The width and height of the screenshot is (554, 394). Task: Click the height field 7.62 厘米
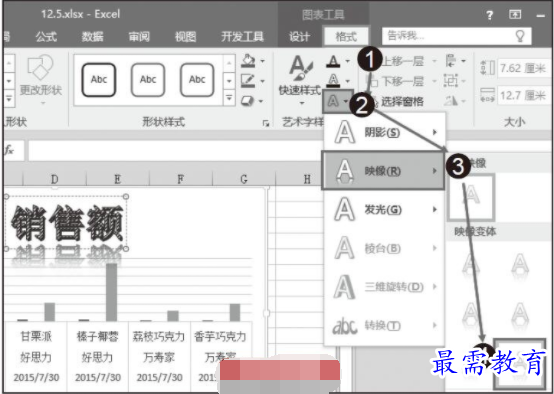524,68
